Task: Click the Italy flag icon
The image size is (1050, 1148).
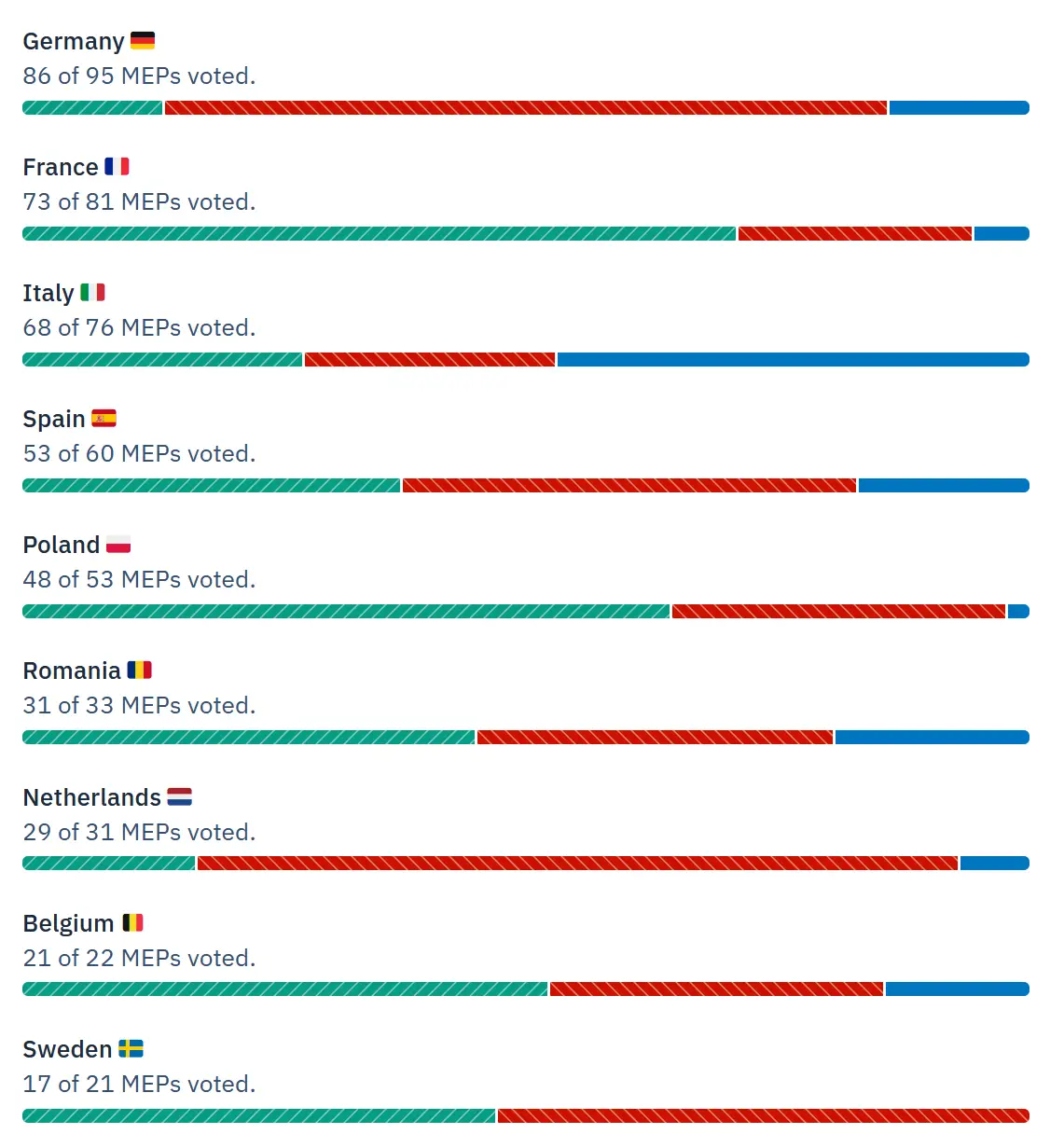Action: point(92,293)
